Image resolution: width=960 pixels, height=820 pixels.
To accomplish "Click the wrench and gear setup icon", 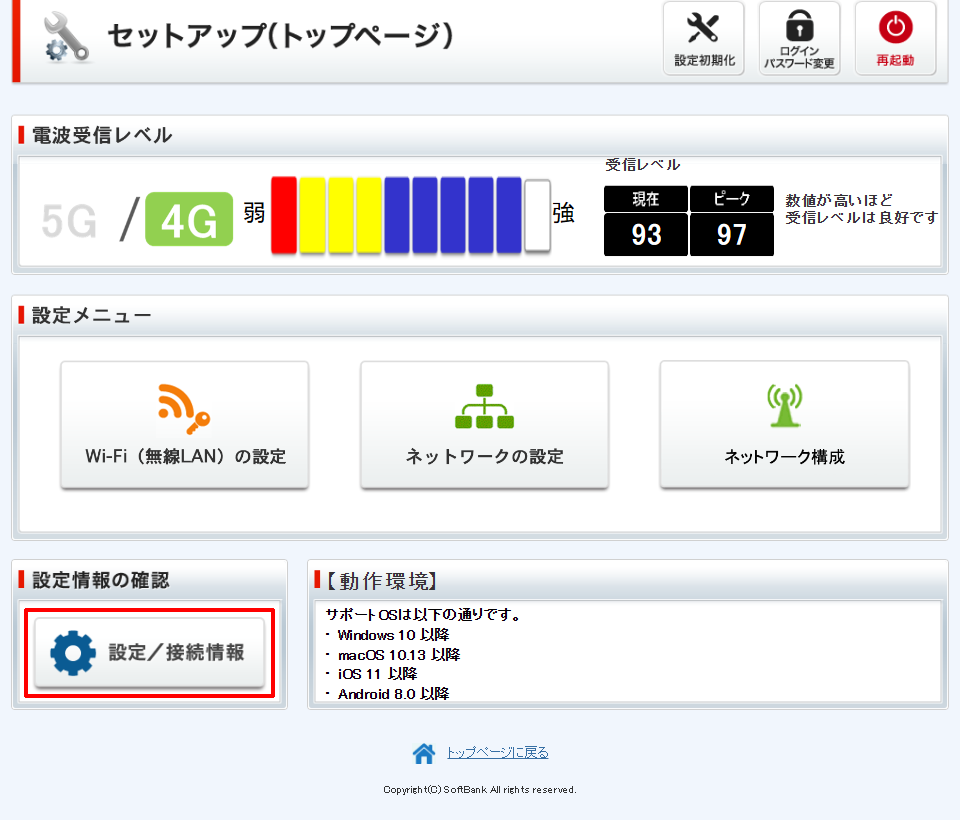I will pos(66,38).
